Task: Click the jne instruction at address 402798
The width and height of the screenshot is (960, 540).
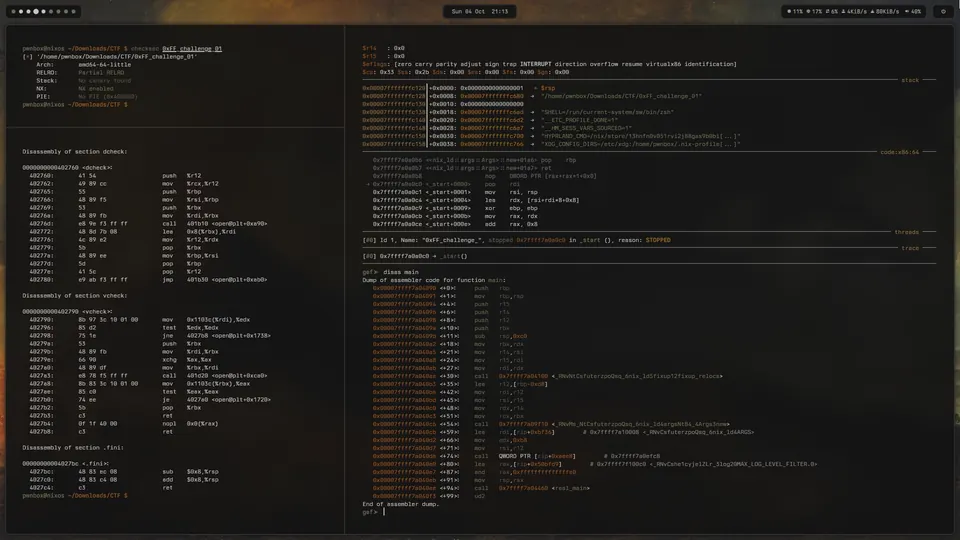Action: tap(150, 336)
